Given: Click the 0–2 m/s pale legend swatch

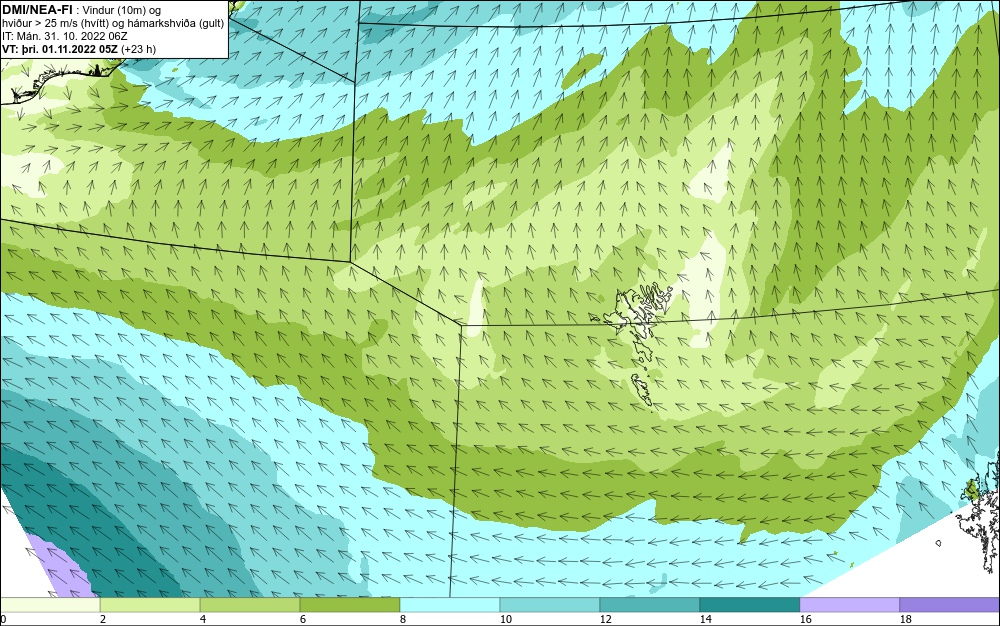Looking at the screenshot, I should [50, 605].
